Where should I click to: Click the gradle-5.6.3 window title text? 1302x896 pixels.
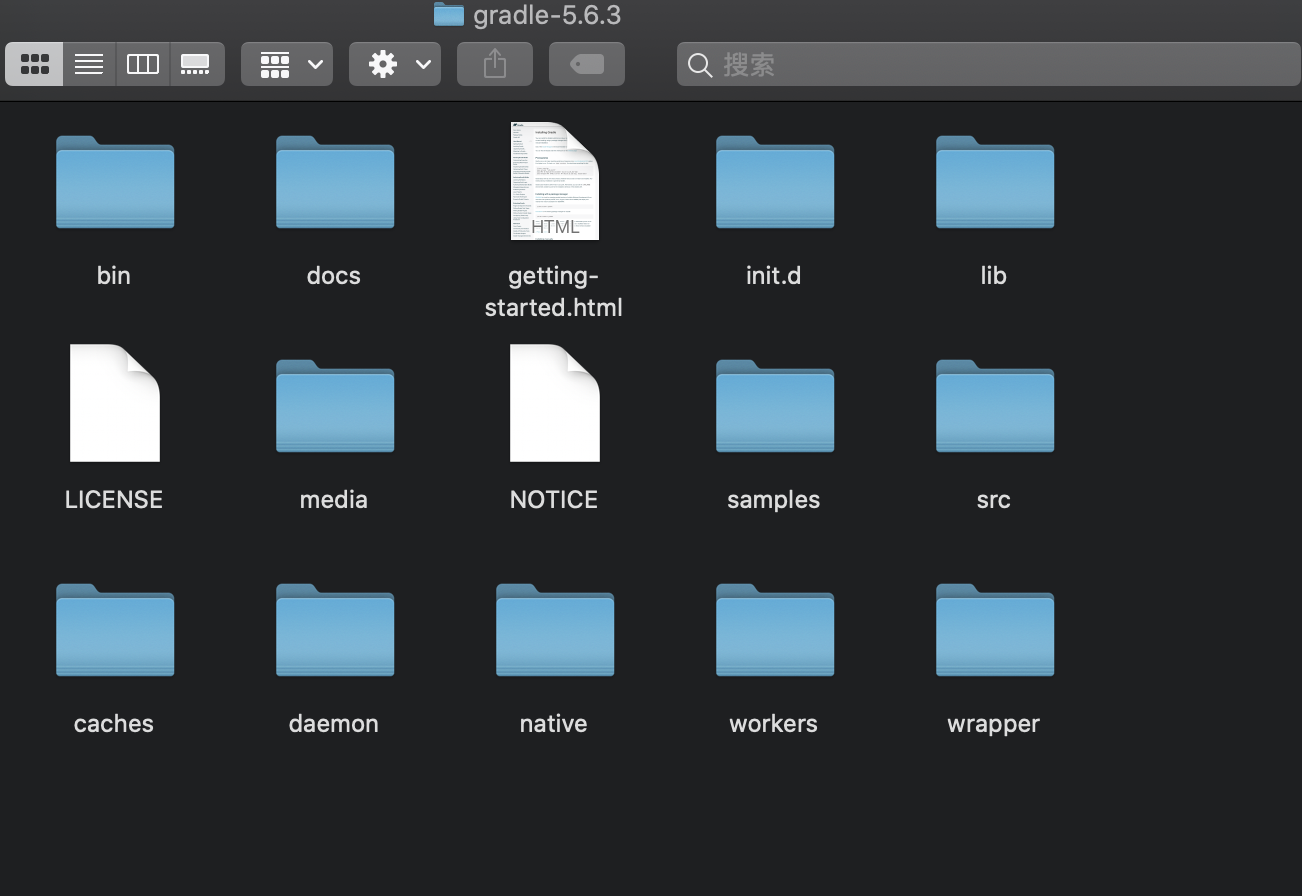(547, 15)
